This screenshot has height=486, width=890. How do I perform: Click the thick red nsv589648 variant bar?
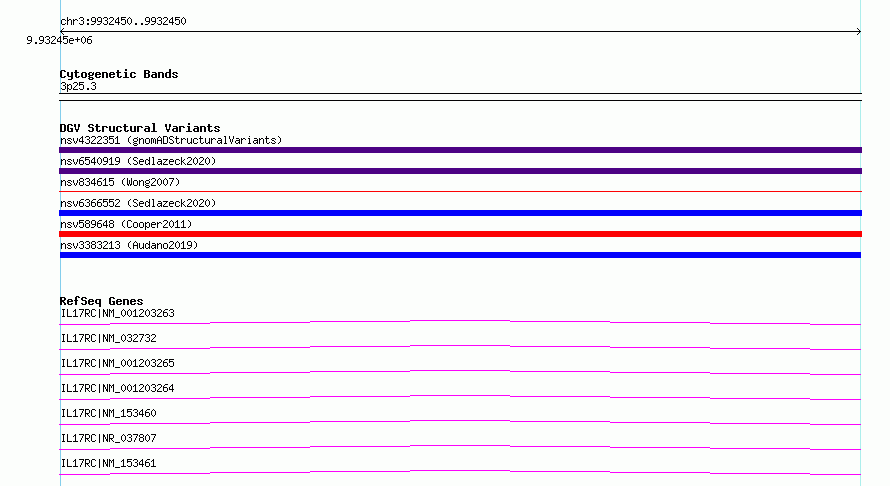click(460, 234)
